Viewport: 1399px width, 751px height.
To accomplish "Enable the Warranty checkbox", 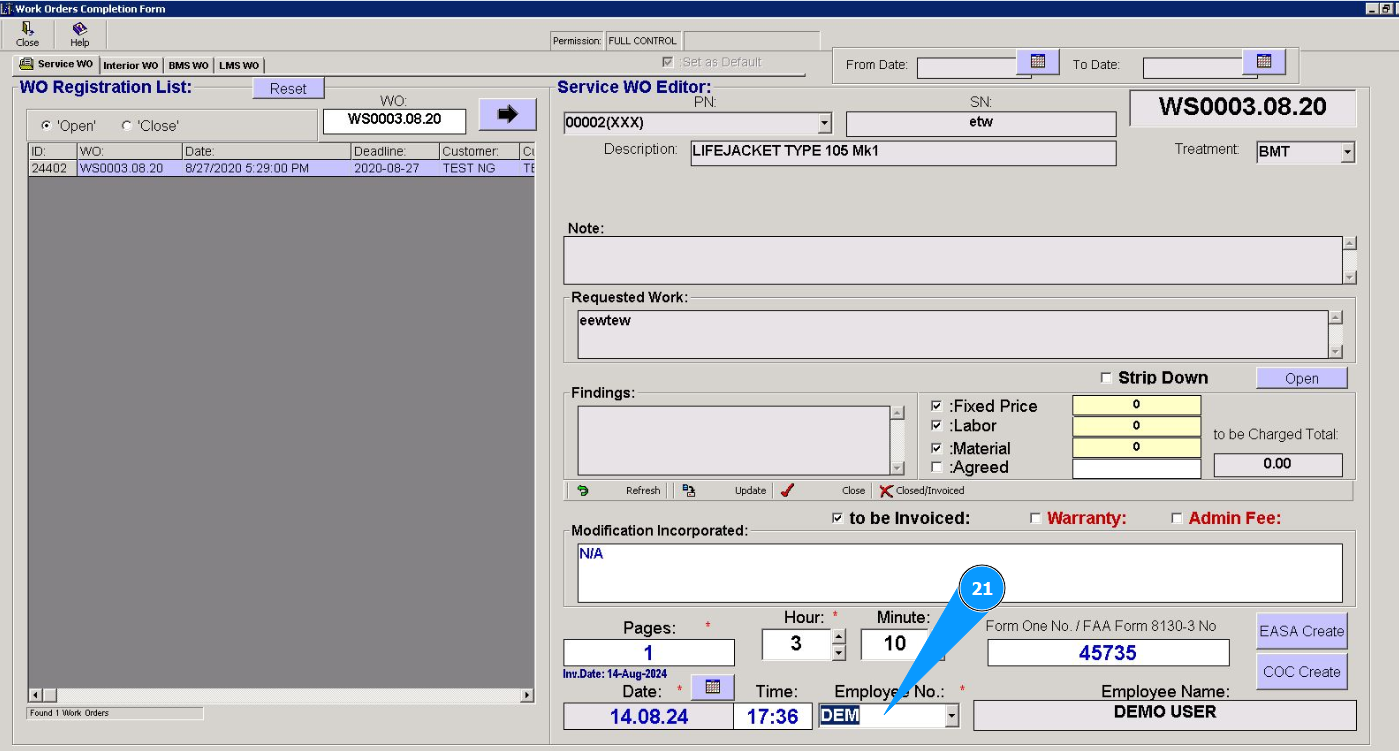I will (1035, 518).
